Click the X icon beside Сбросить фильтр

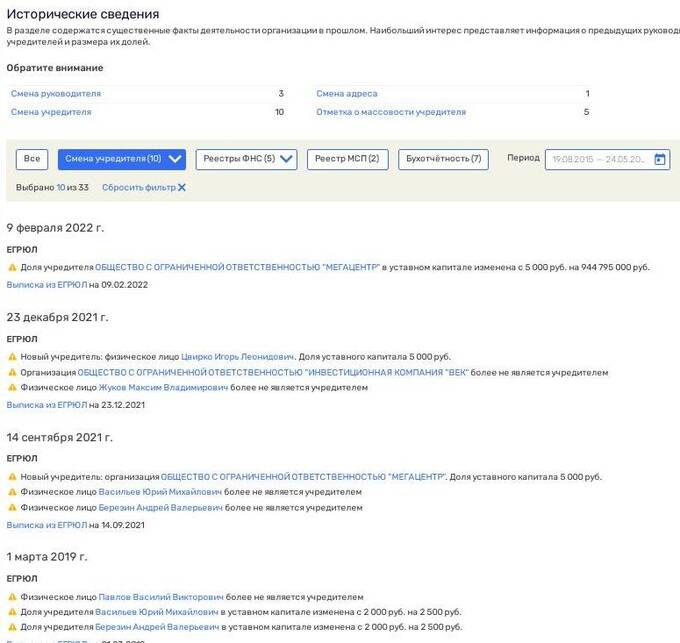pyautogui.click(x=182, y=188)
